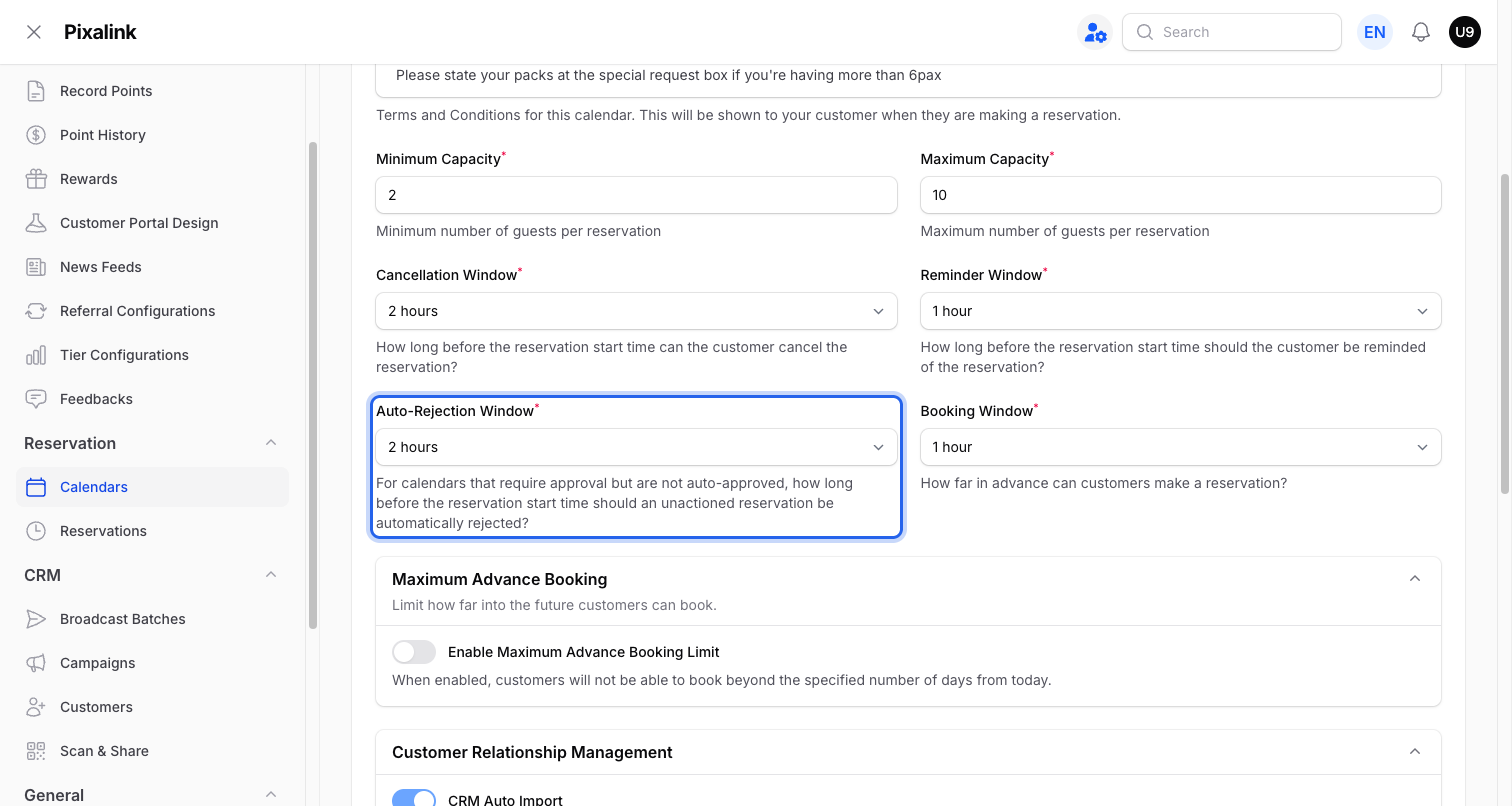The image size is (1512, 806).
Task: Collapse the Reservation sidebar group
Action: (x=270, y=443)
